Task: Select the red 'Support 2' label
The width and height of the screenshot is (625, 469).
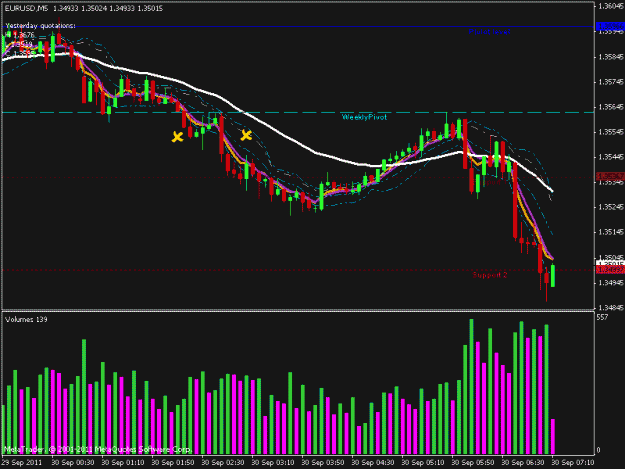Action: 490,275
